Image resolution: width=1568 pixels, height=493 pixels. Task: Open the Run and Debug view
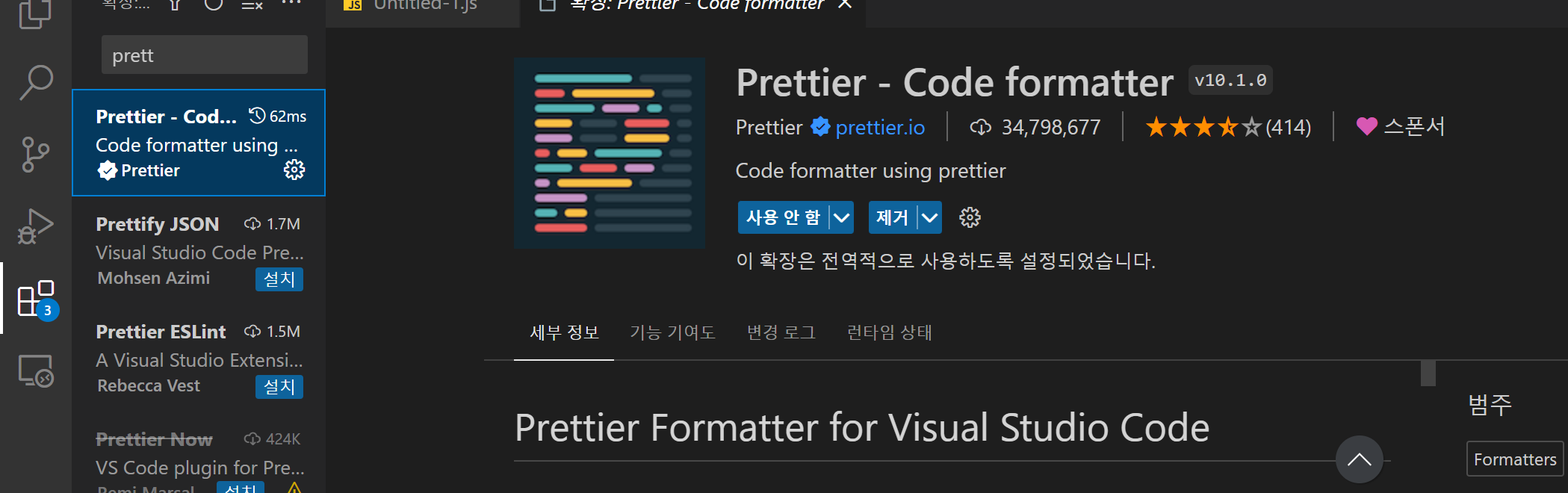[36, 226]
